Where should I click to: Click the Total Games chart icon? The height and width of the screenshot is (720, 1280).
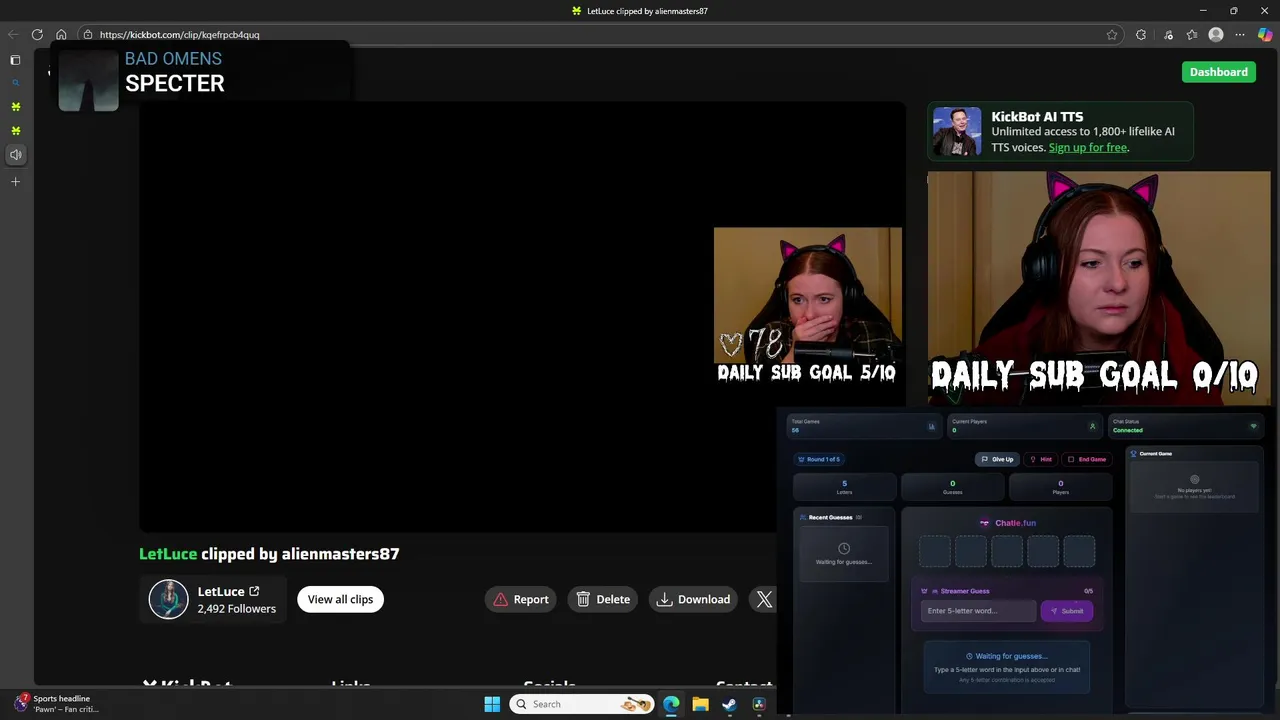pyautogui.click(x=931, y=426)
